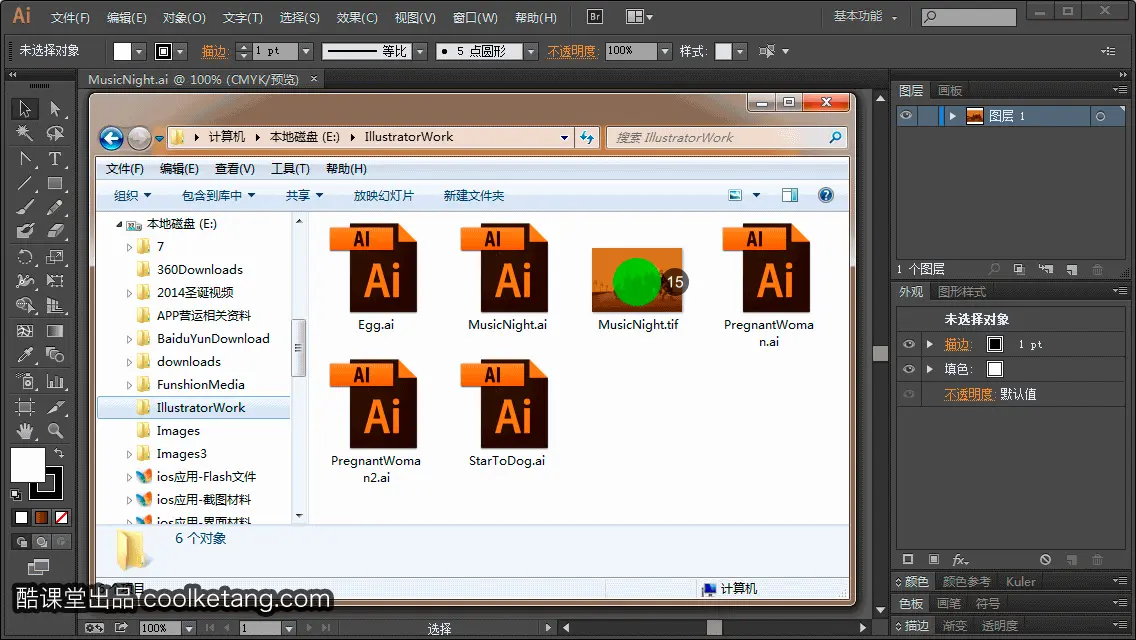Select the Magic Wand tool
Image resolution: width=1136 pixels, height=640 pixels.
pos(25,133)
